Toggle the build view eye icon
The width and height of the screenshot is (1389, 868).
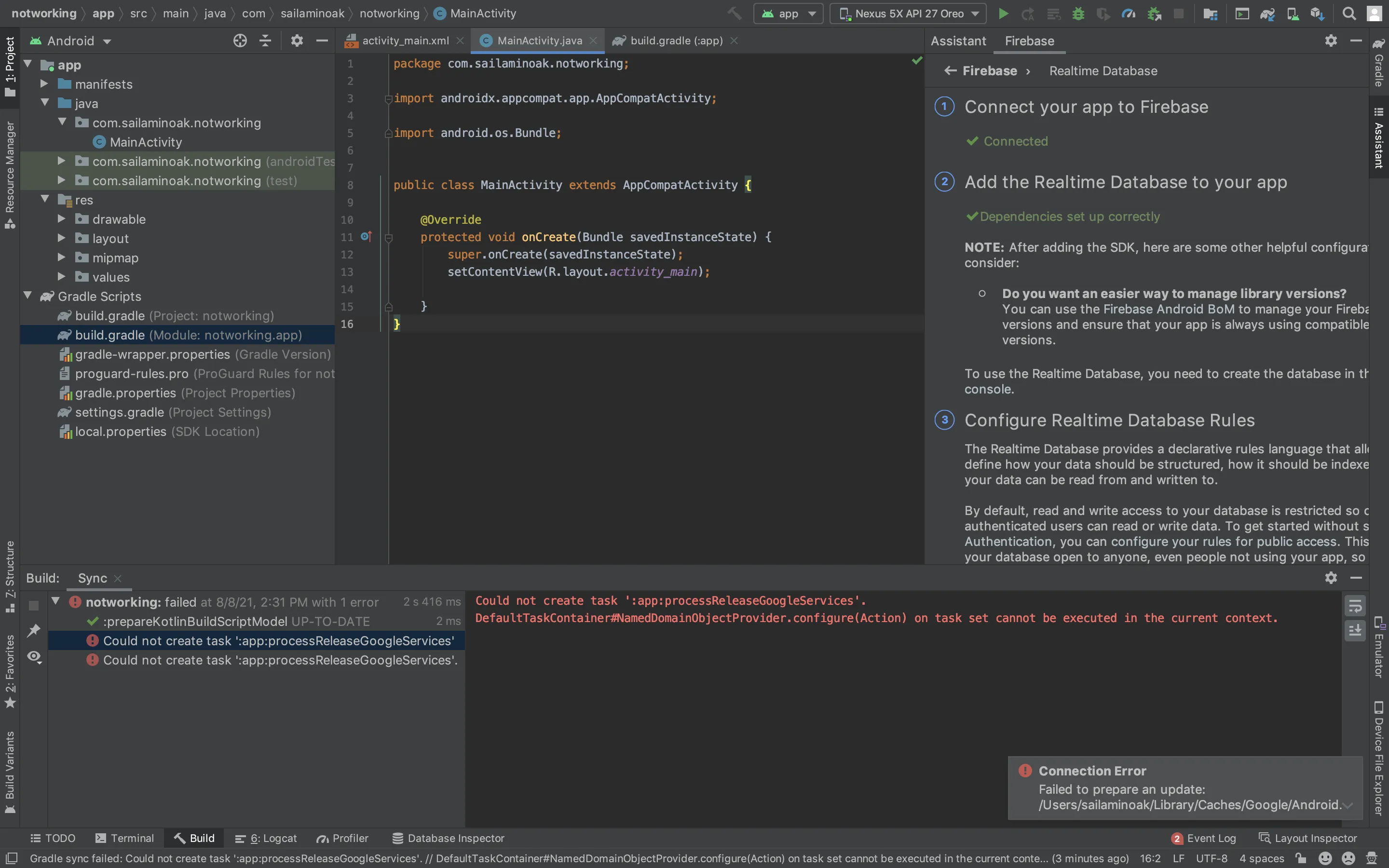coord(34,656)
